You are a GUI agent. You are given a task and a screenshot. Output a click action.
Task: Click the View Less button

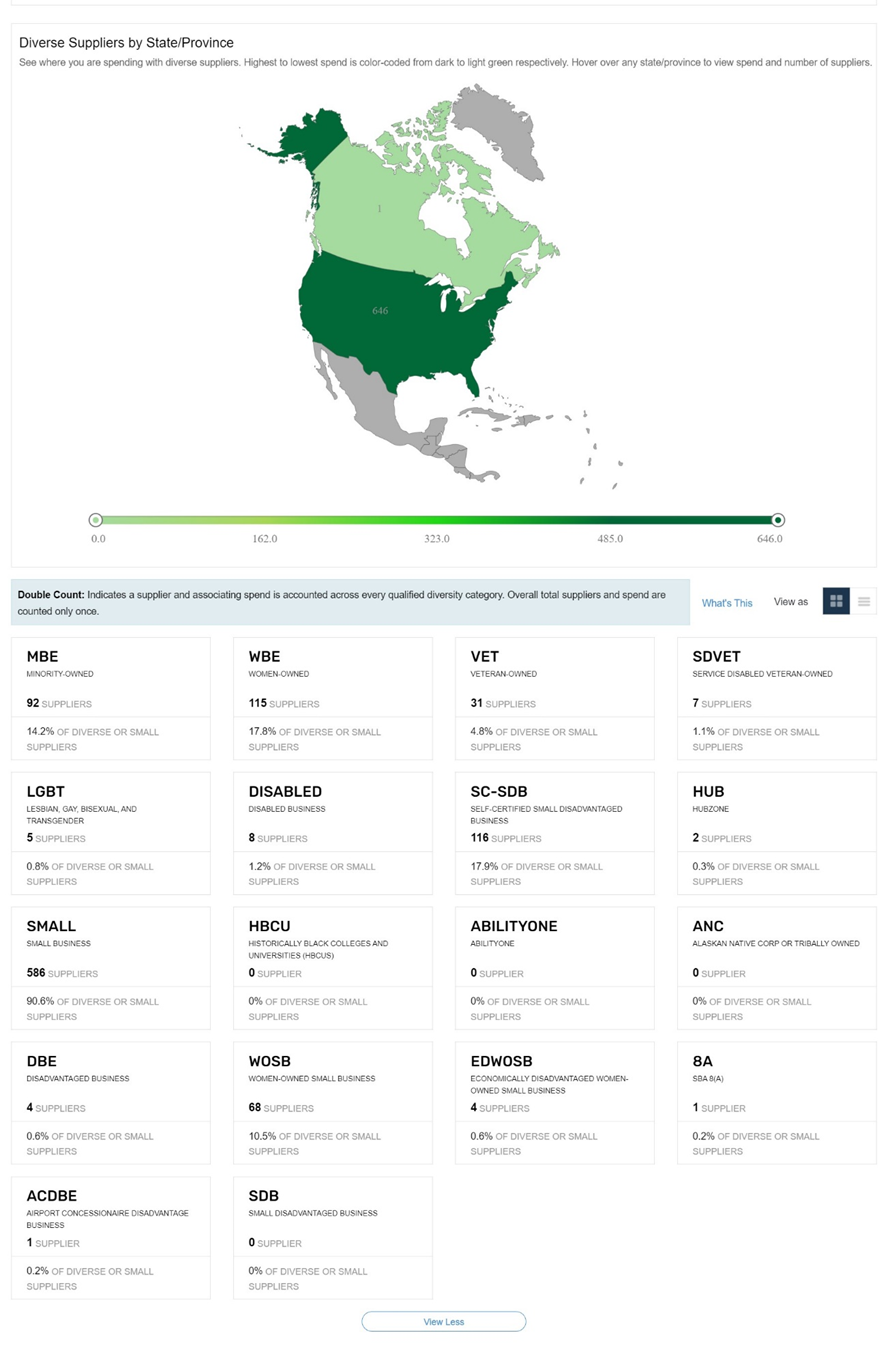444,1321
